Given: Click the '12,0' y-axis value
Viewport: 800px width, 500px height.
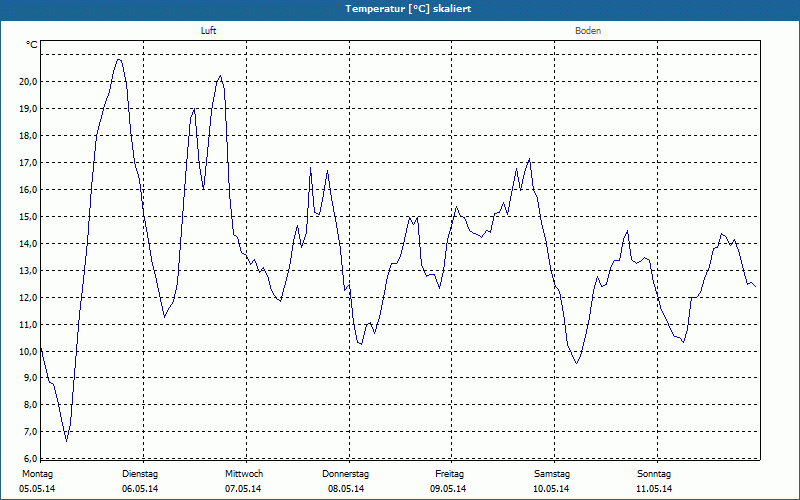Looking at the screenshot, I should pos(28,297).
